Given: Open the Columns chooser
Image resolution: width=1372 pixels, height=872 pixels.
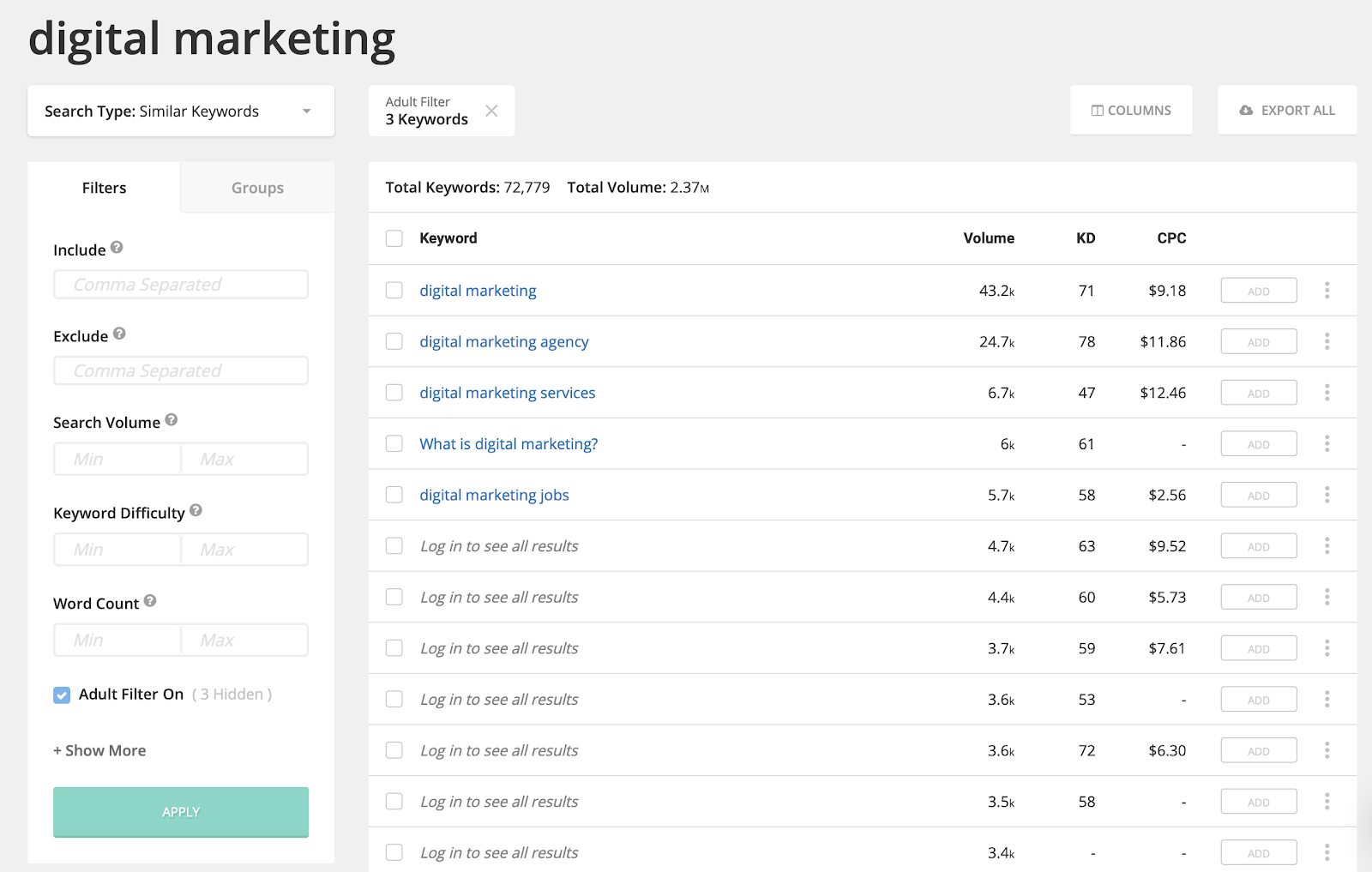Looking at the screenshot, I should 1131,111.
